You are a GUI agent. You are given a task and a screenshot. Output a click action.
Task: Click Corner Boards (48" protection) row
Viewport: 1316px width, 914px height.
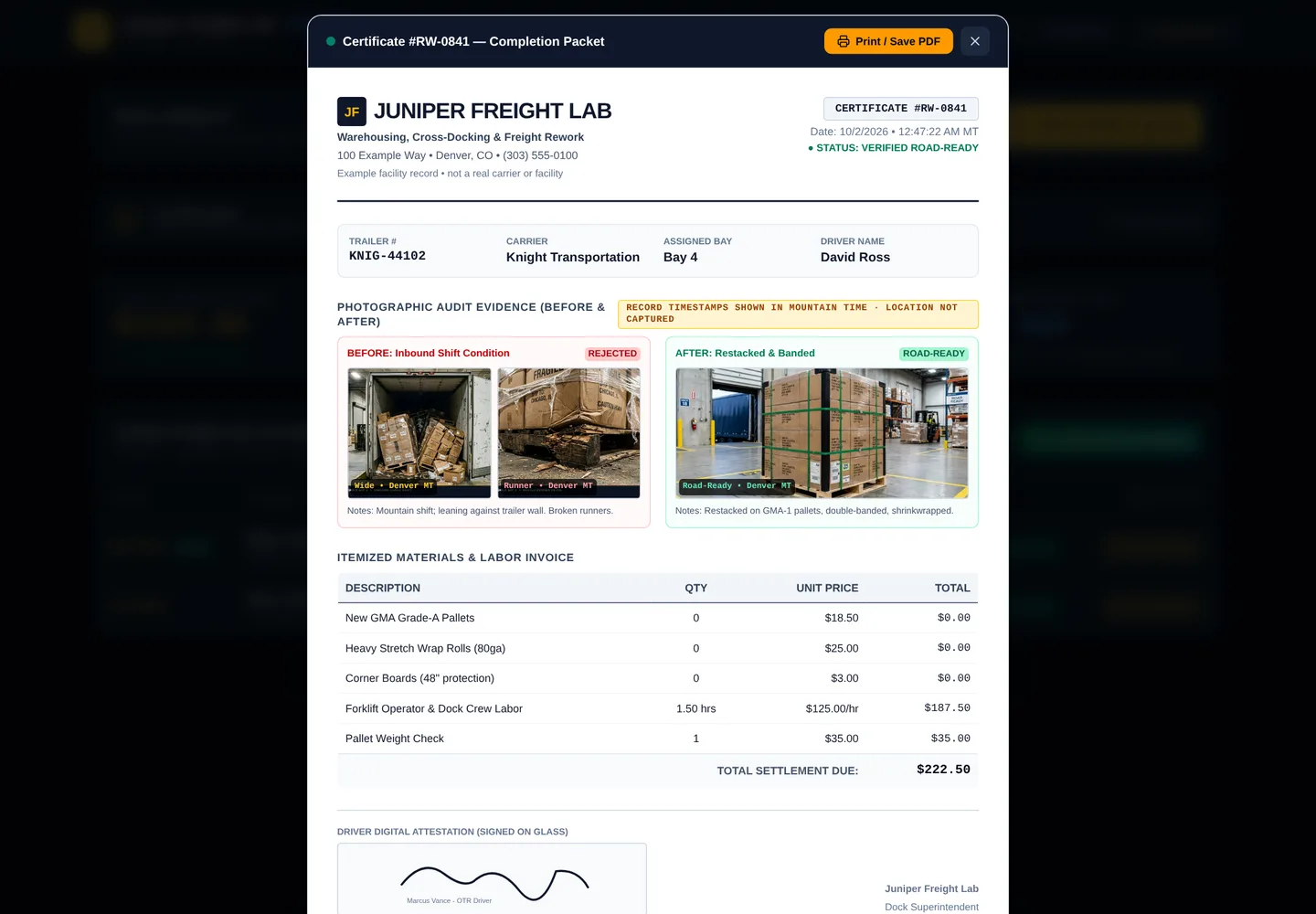click(x=658, y=678)
